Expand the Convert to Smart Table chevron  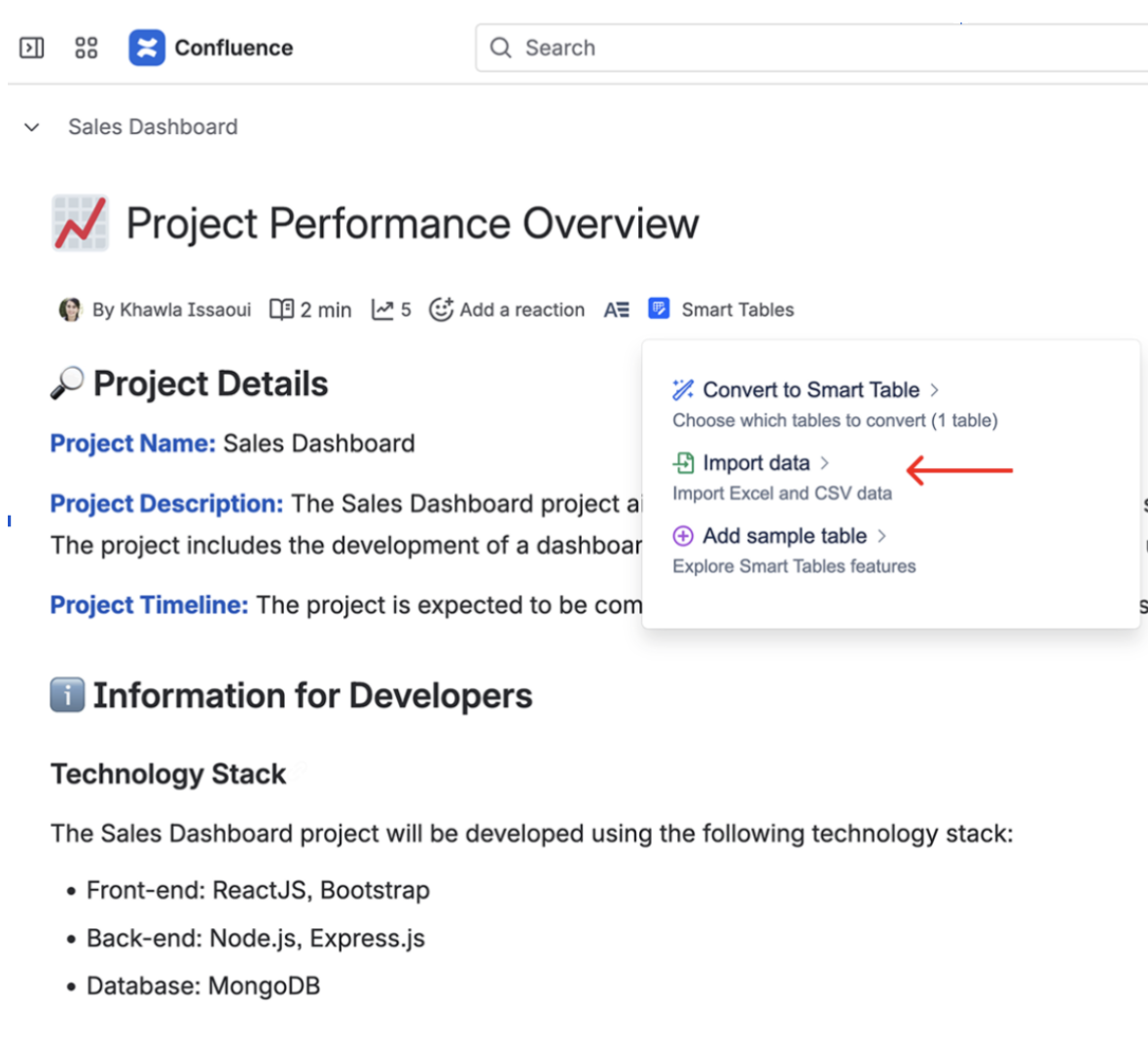point(934,390)
